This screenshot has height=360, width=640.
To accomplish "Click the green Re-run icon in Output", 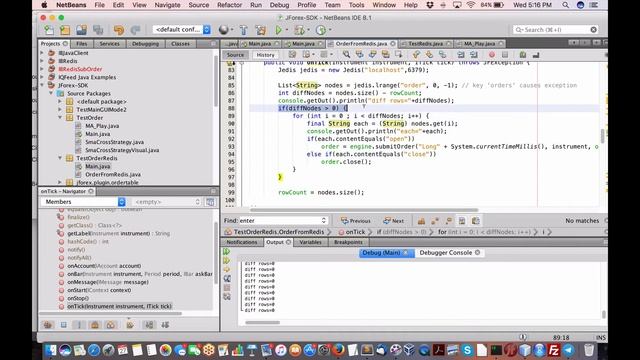I will pos(227,252).
